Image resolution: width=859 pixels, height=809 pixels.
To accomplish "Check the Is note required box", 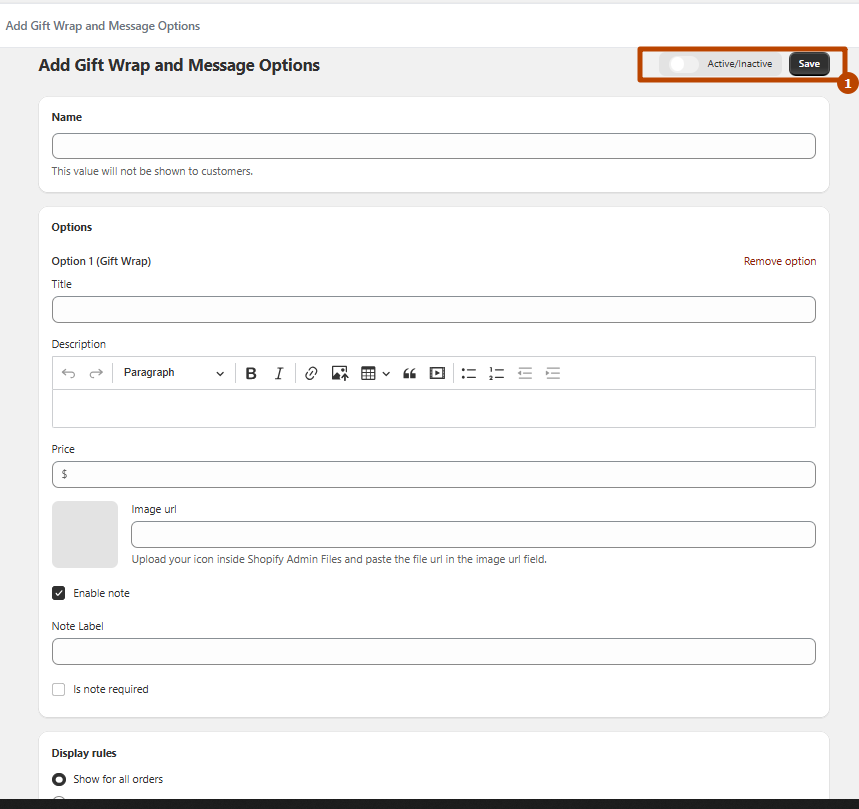I will (59, 689).
